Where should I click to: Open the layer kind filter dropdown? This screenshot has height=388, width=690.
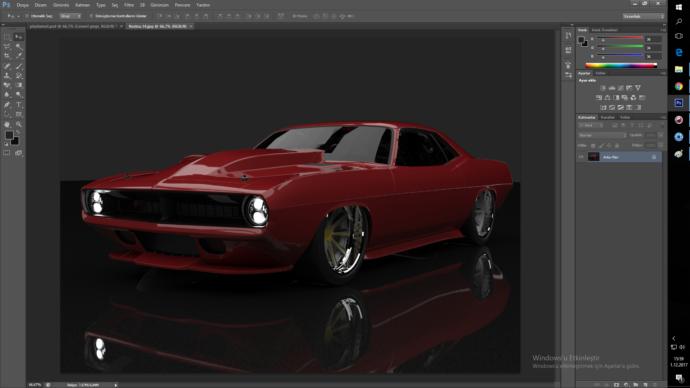591,126
